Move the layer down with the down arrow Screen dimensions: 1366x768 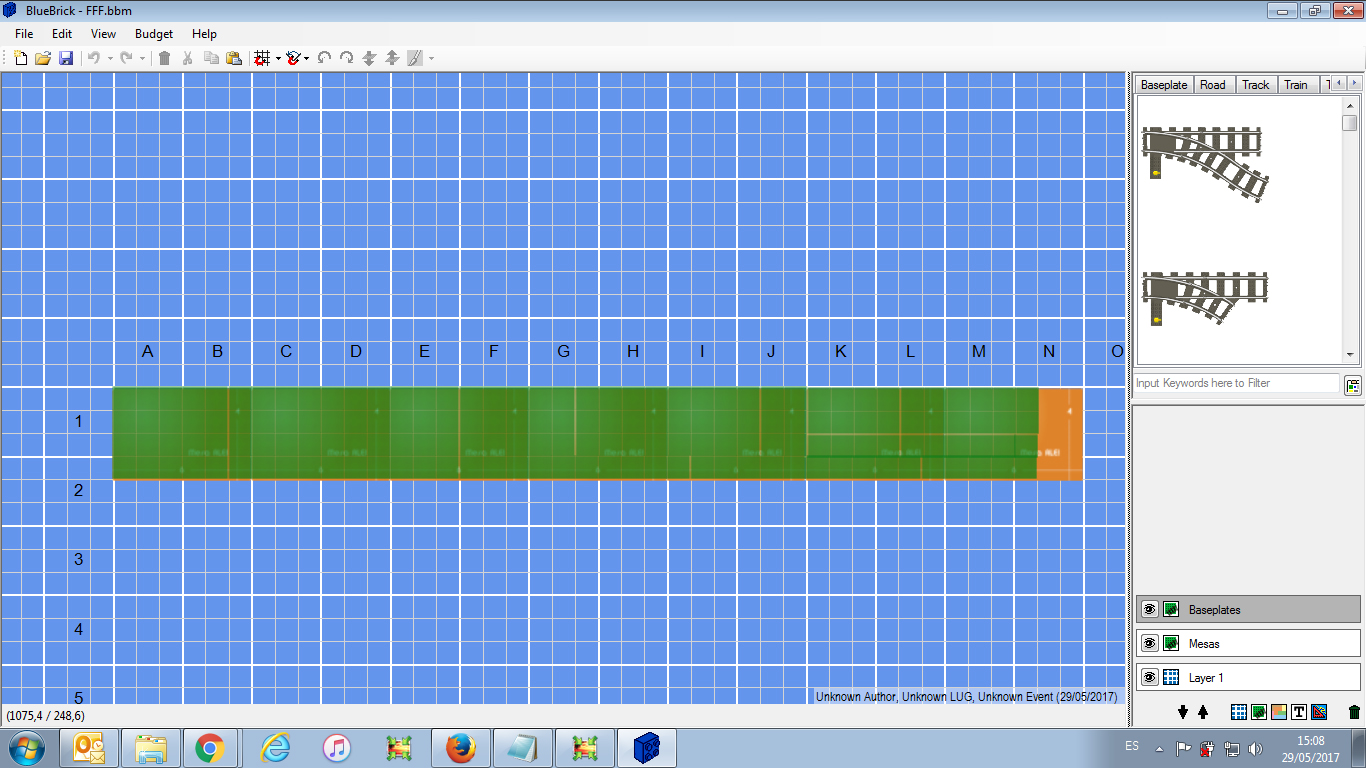pyautogui.click(x=1183, y=712)
